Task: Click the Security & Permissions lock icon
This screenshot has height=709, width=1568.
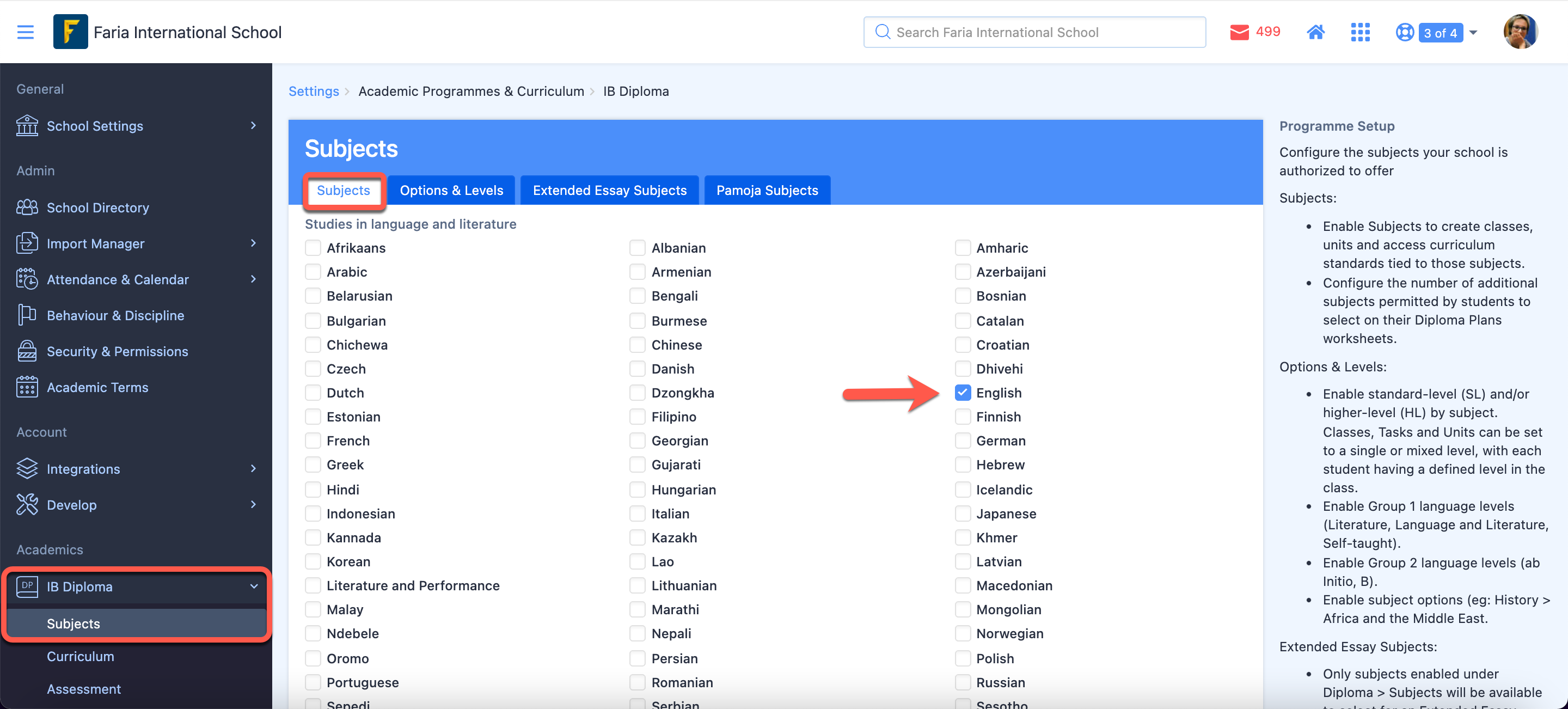Action: [27, 351]
